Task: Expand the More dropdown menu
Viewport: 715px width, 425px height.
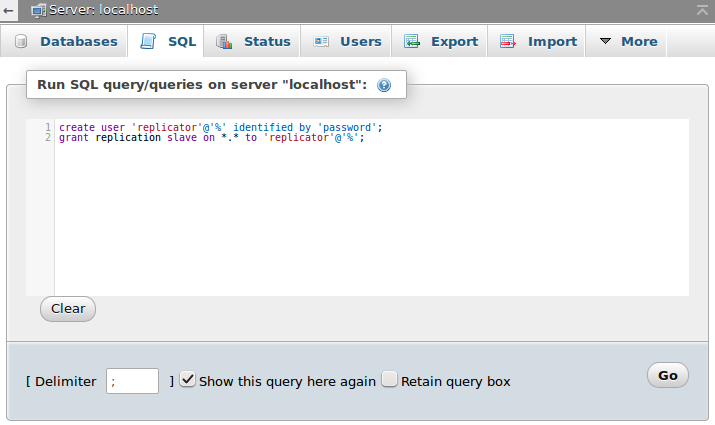Action: point(627,42)
